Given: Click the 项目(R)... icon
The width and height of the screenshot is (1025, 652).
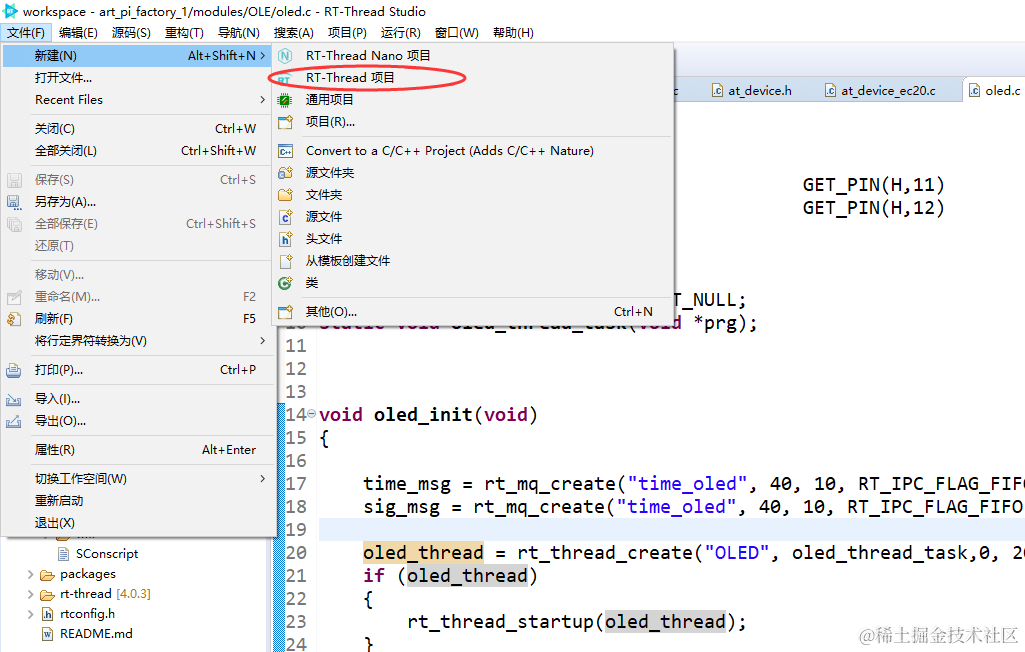Looking at the screenshot, I should click(x=285, y=122).
